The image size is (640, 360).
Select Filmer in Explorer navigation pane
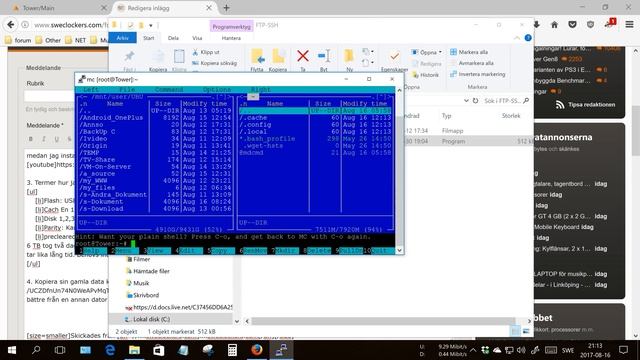(138, 259)
